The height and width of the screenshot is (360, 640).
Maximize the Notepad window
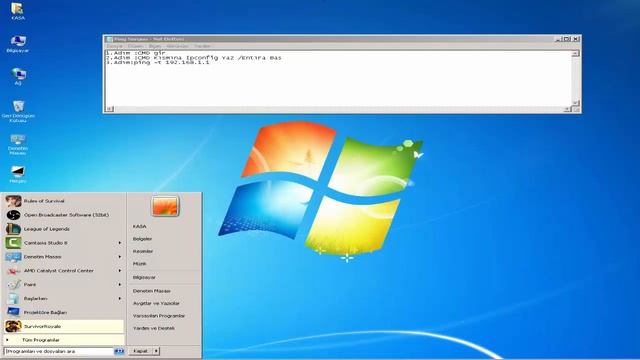pos(567,39)
